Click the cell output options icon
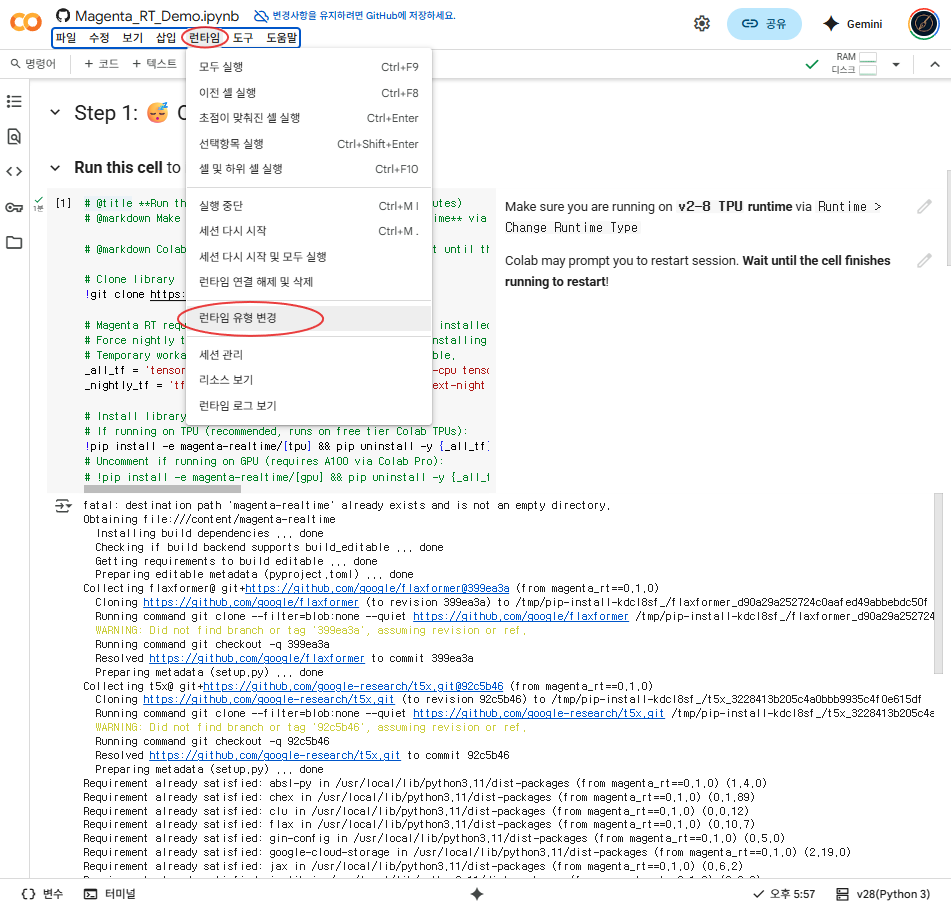The height and width of the screenshot is (901, 951). pyautogui.click(x=62, y=506)
